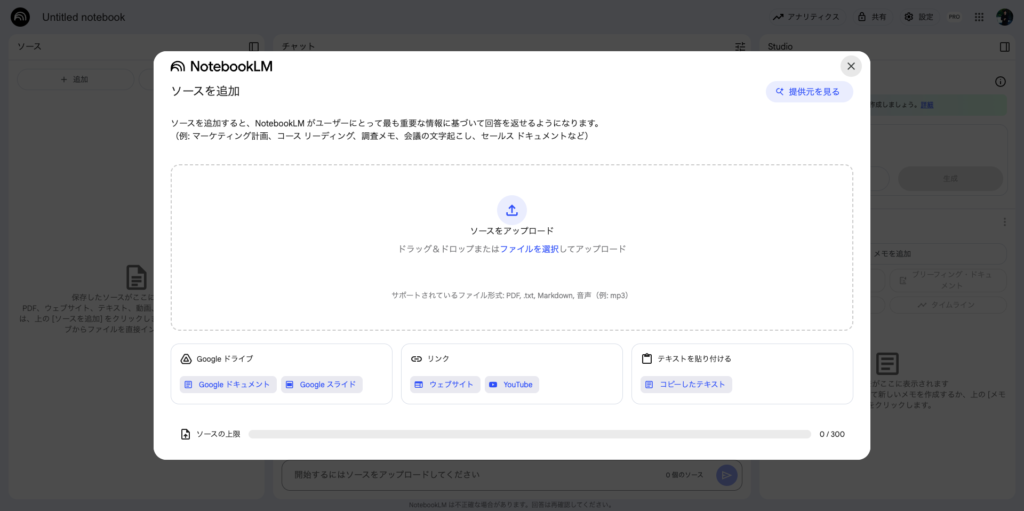Select コピーしたテキスト option
The image size is (1024, 511).
tap(686, 385)
